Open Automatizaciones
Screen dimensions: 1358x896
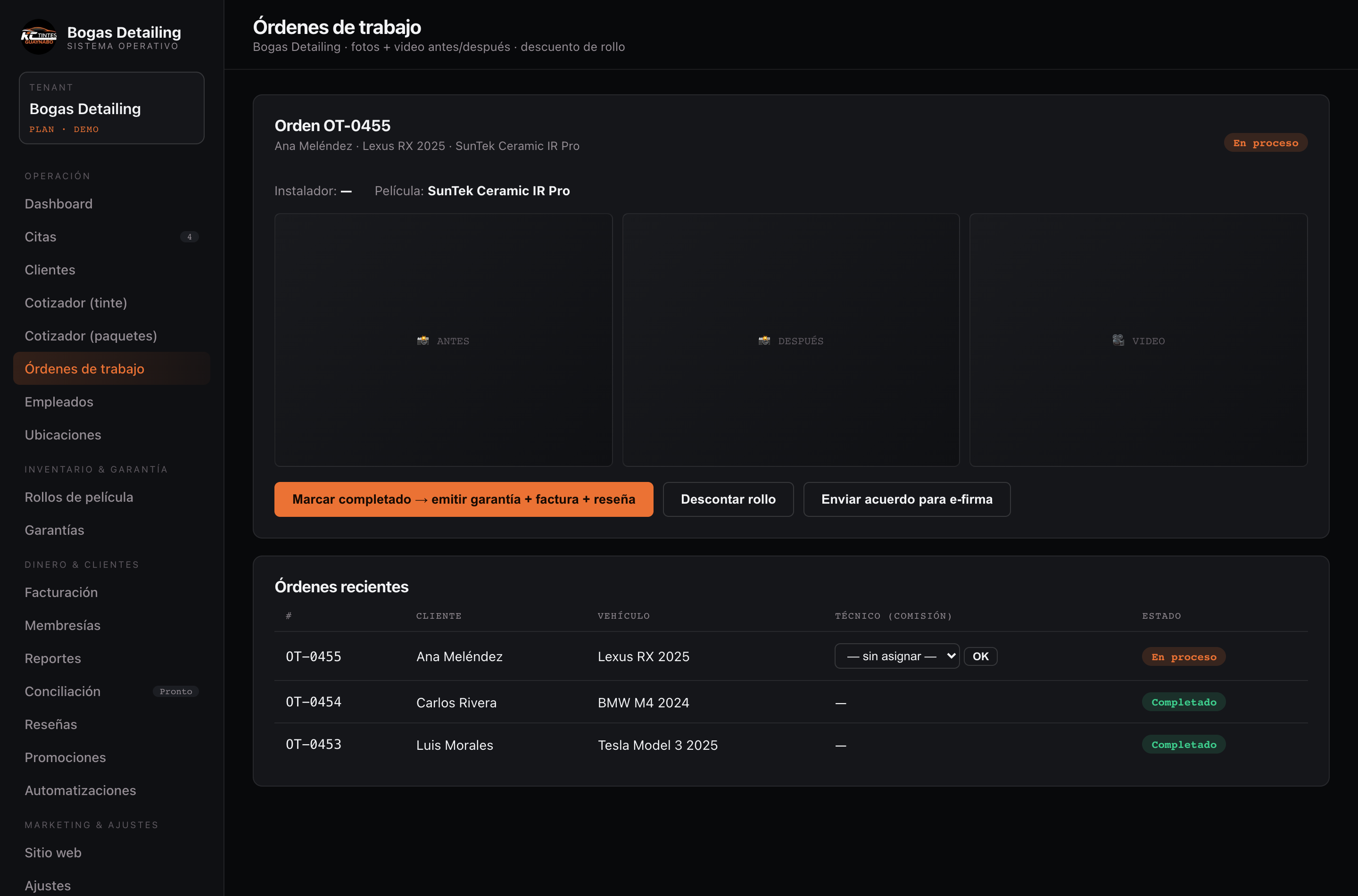click(x=111, y=790)
